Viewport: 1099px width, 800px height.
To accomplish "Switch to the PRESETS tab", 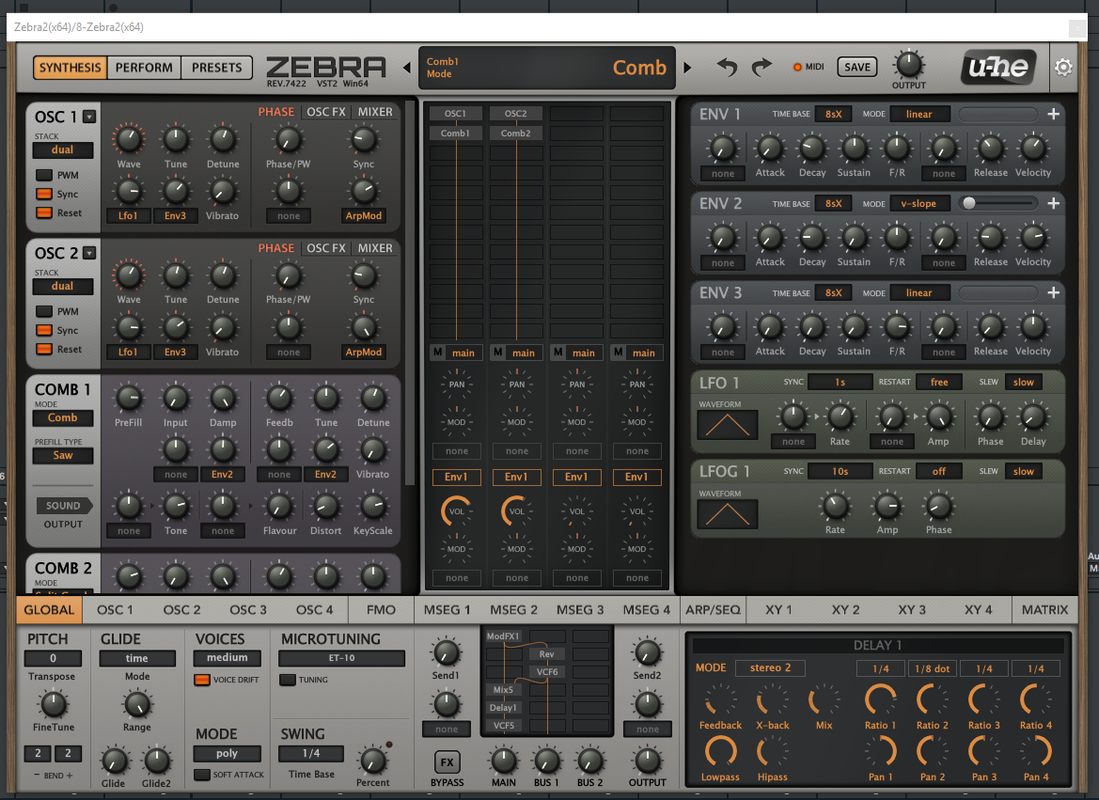I will click(x=217, y=68).
